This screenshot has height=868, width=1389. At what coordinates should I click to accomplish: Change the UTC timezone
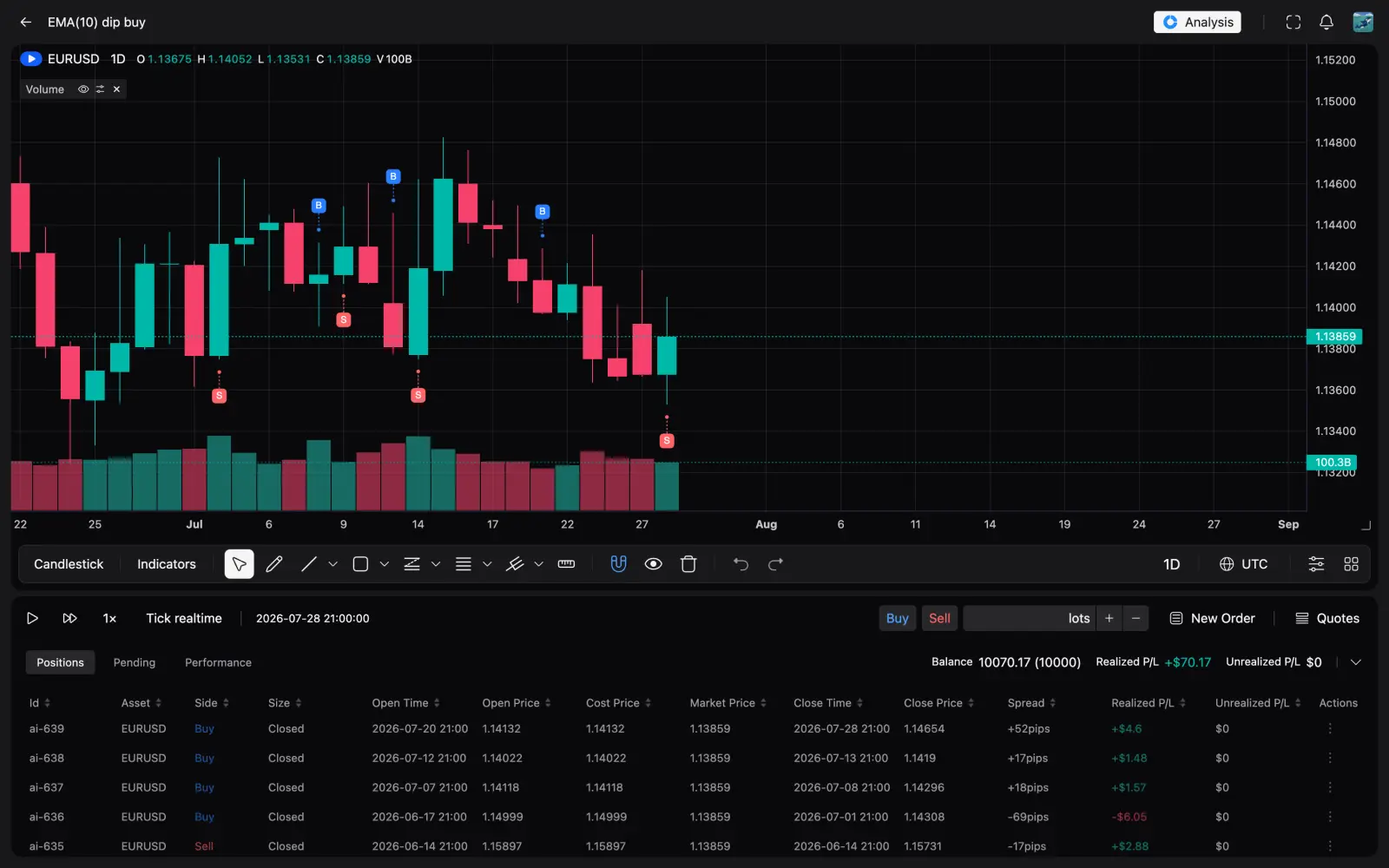coord(1243,564)
